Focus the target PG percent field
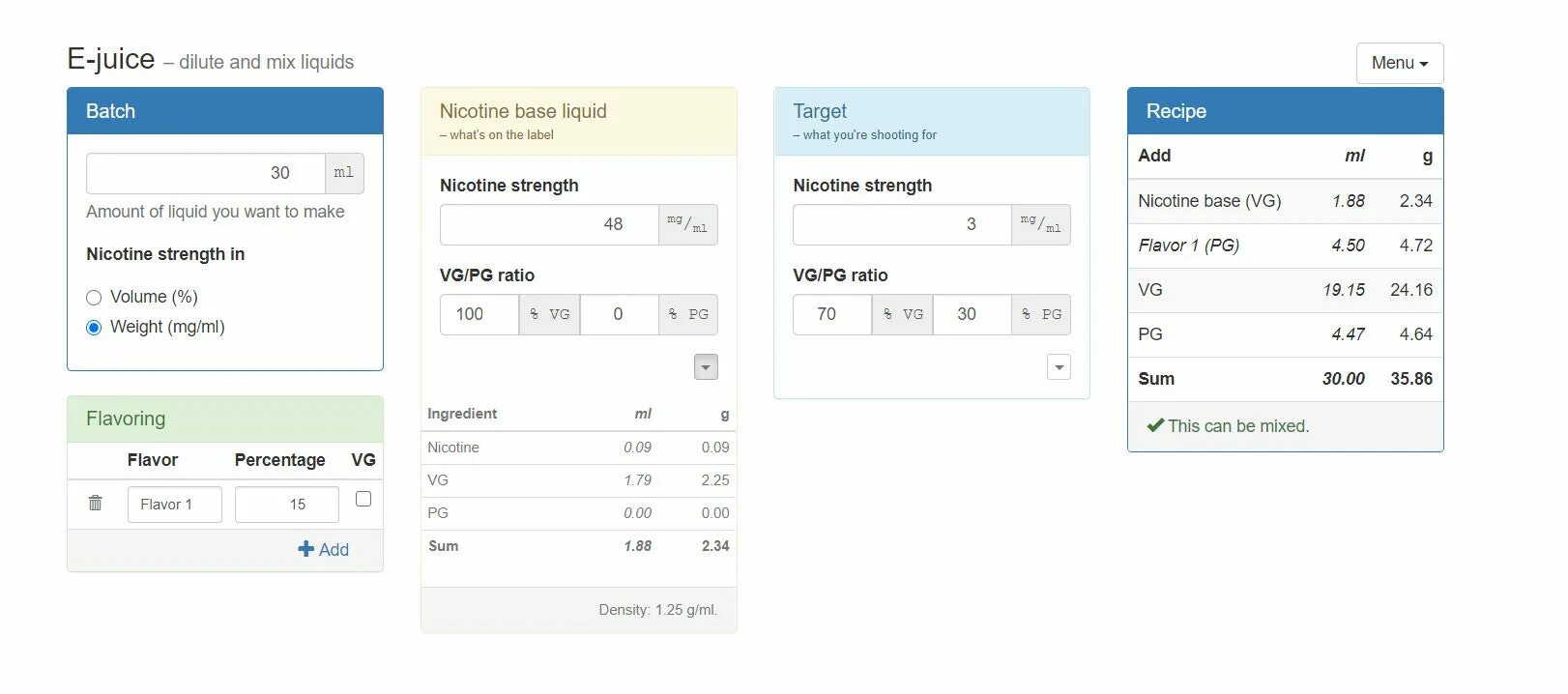The image size is (1568, 694). coord(972,314)
